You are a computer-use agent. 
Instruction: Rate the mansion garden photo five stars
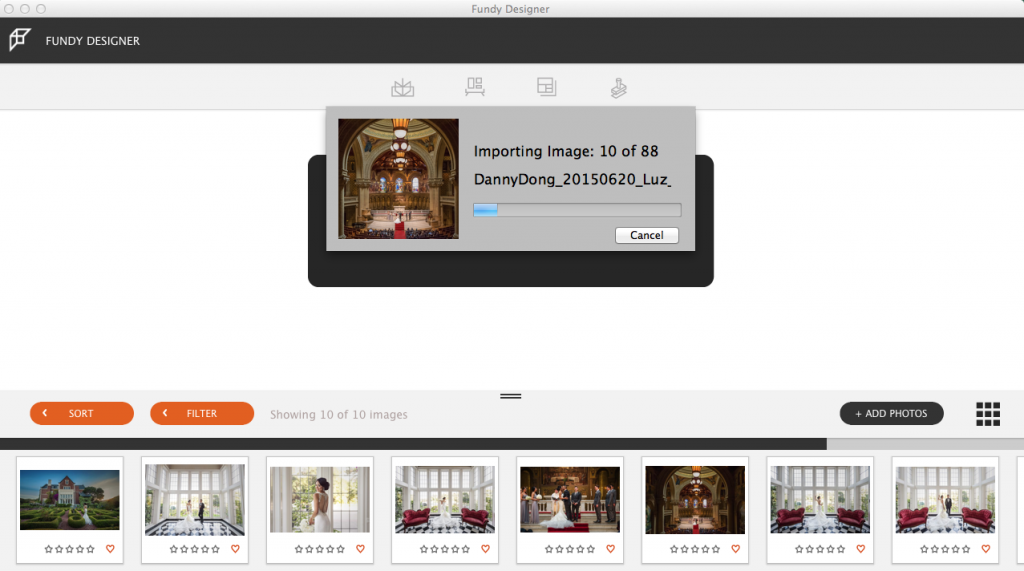click(91, 549)
